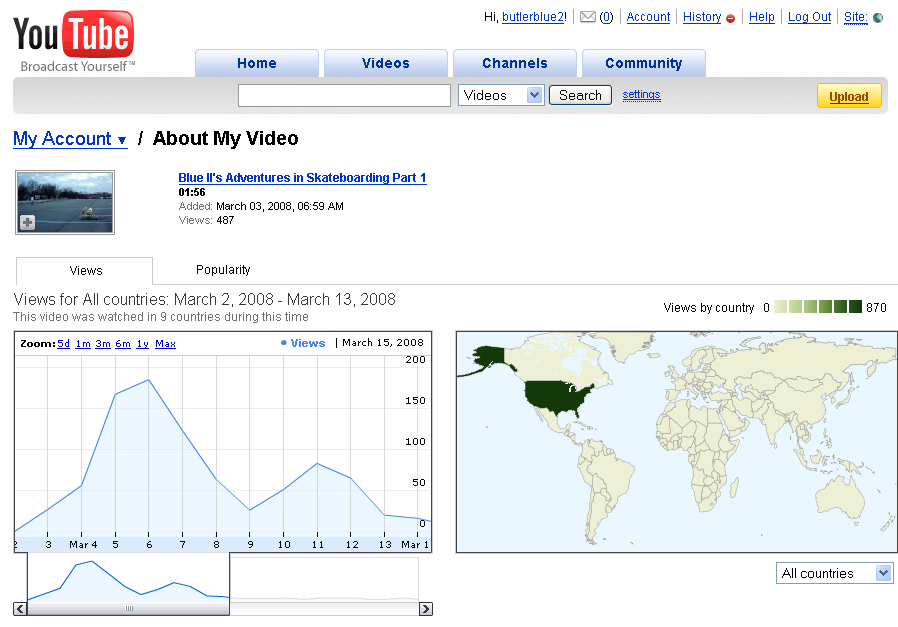The width and height of the screenshot is (898, 627).
Task: Open the Site language link
Action: 856,17
